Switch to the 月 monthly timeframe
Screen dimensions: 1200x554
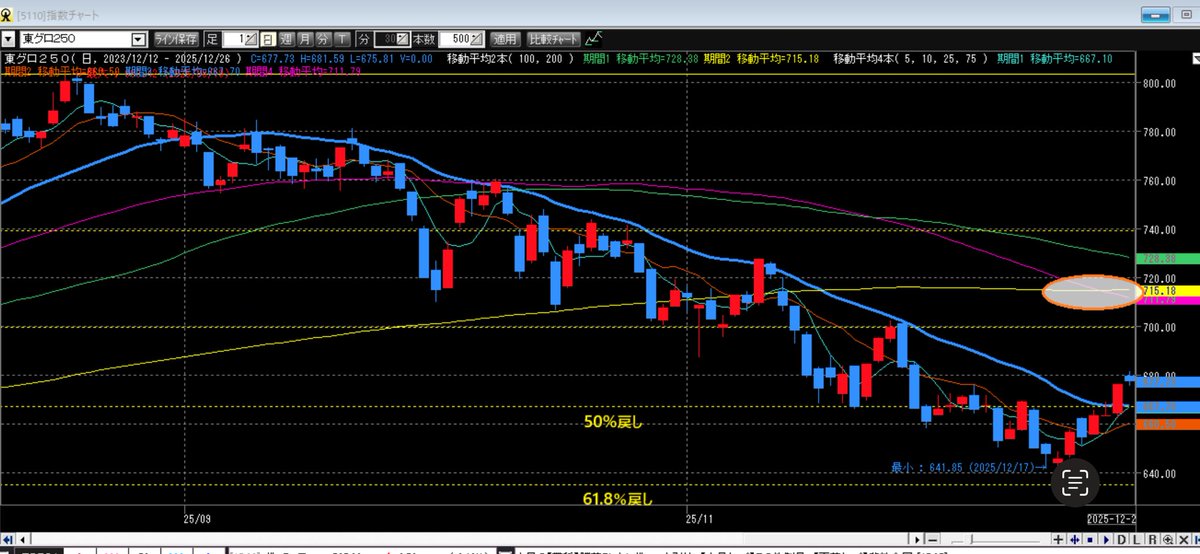pyautogui.click(x=305, y=39)
